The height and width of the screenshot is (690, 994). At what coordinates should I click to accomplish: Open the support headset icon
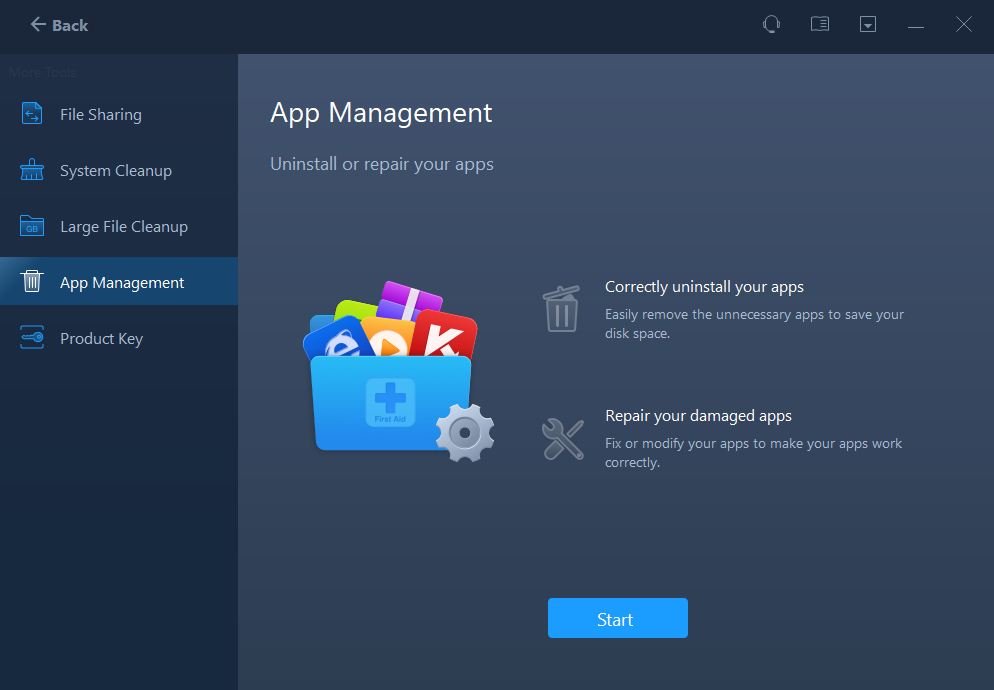click(771, 25)
